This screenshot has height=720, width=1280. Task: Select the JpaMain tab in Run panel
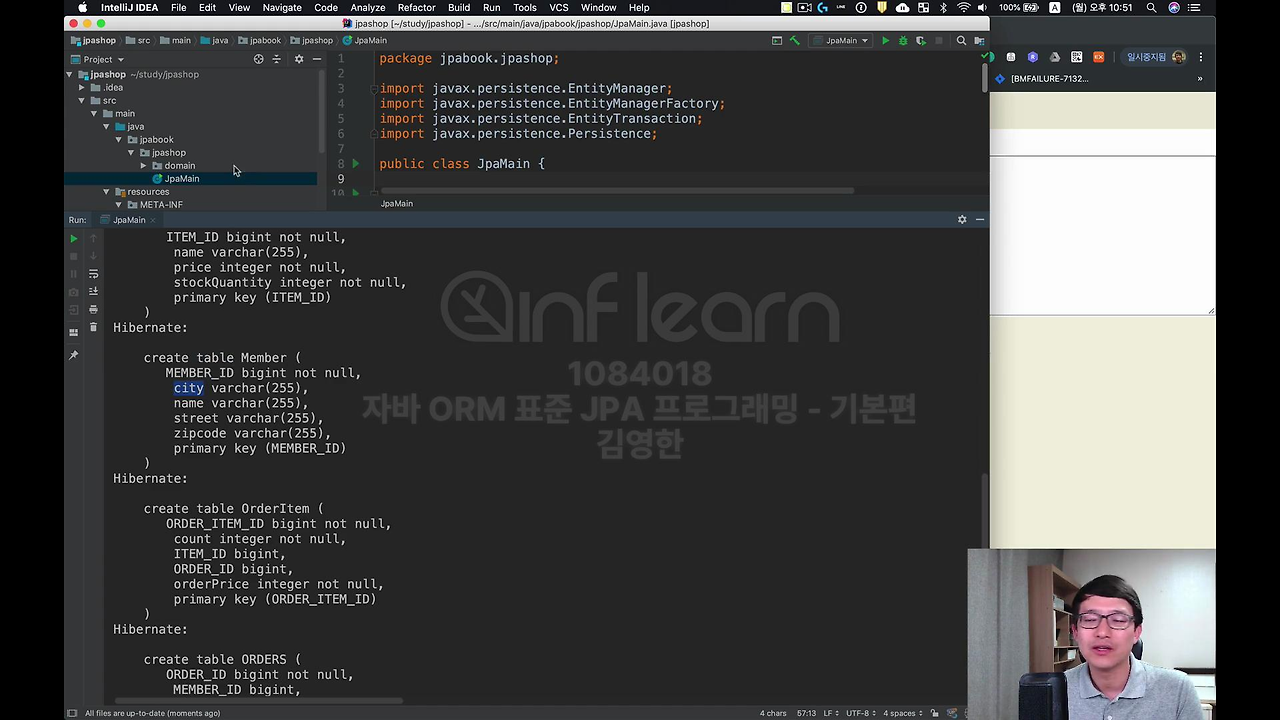(129, 219)
